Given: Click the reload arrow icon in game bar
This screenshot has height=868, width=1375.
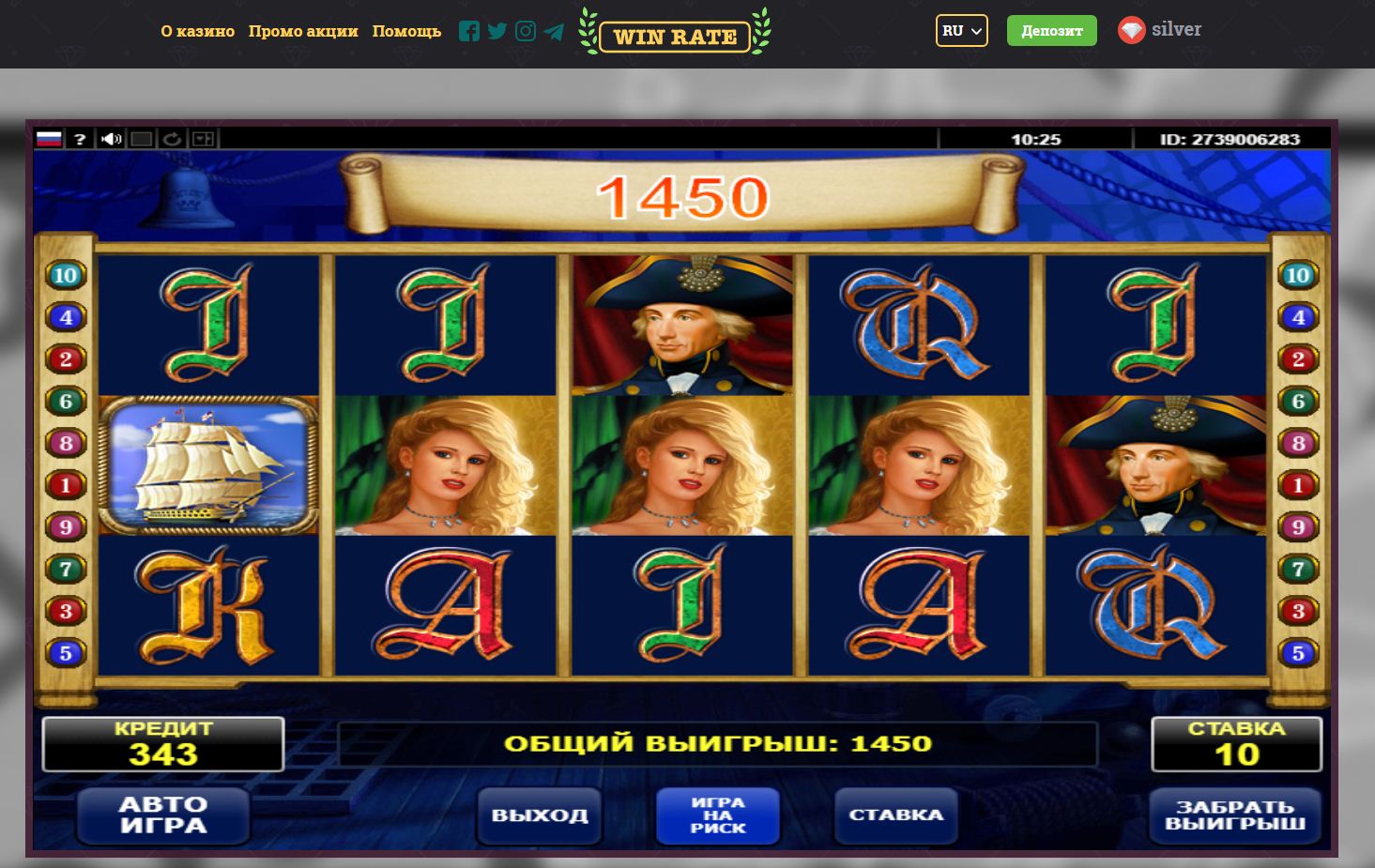Looking at the screenshot, I should 172,139.
